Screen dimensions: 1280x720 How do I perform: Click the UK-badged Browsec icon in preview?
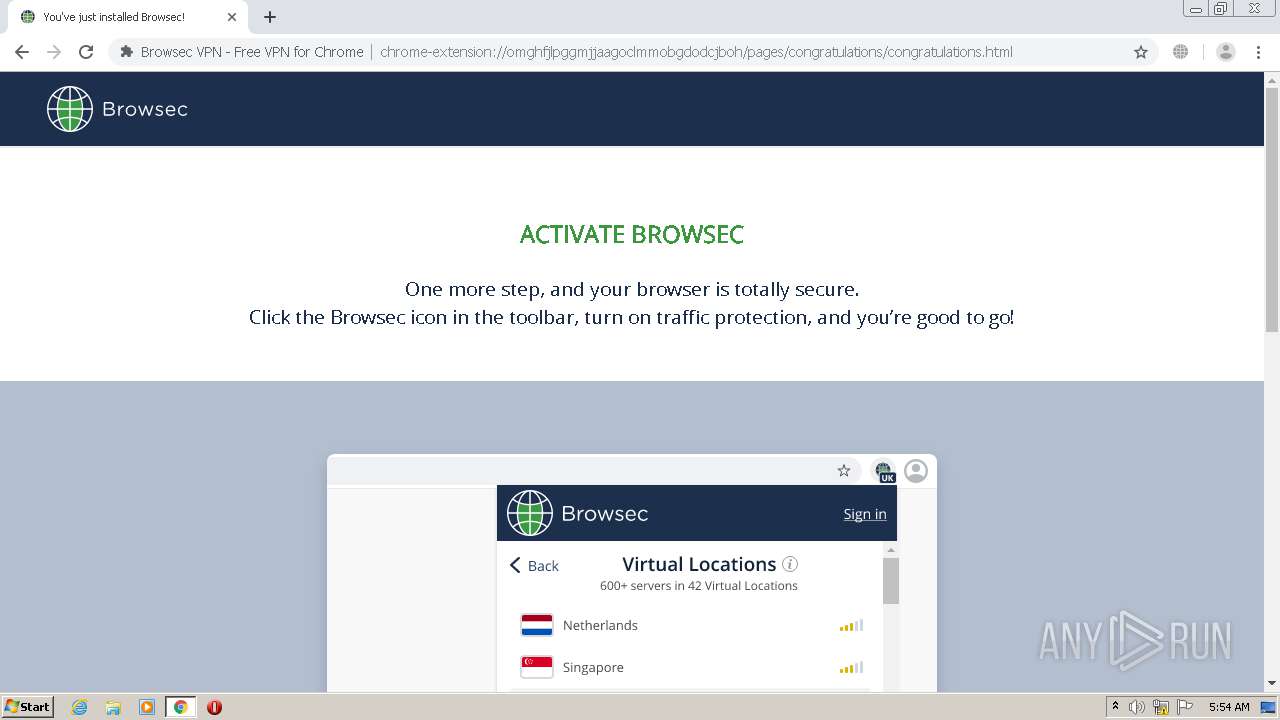tap(884, 472)
